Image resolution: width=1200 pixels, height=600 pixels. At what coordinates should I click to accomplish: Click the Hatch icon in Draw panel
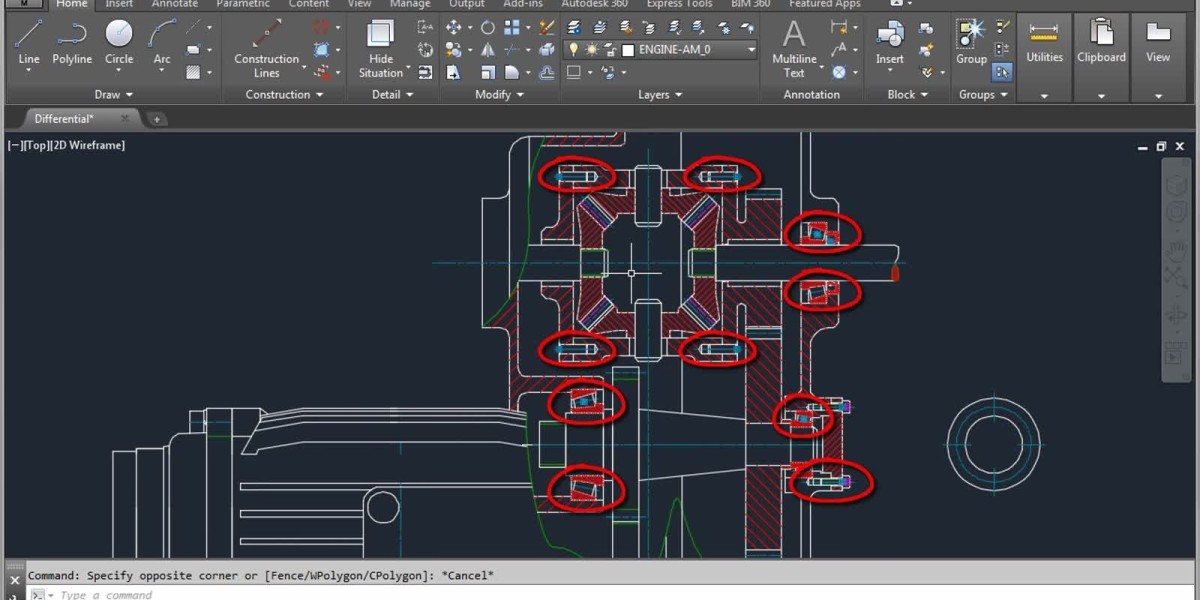pos(193,72)
